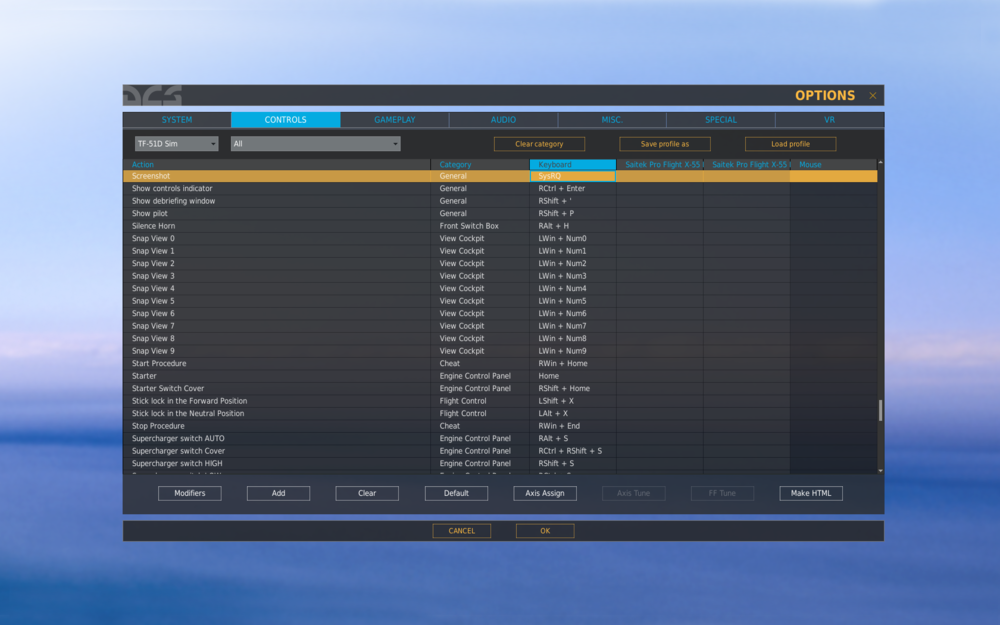The width and height of the screenshot is (1000, 625).
Task: Switch to the GAMEPLAY tab
Action: (394, 118)
